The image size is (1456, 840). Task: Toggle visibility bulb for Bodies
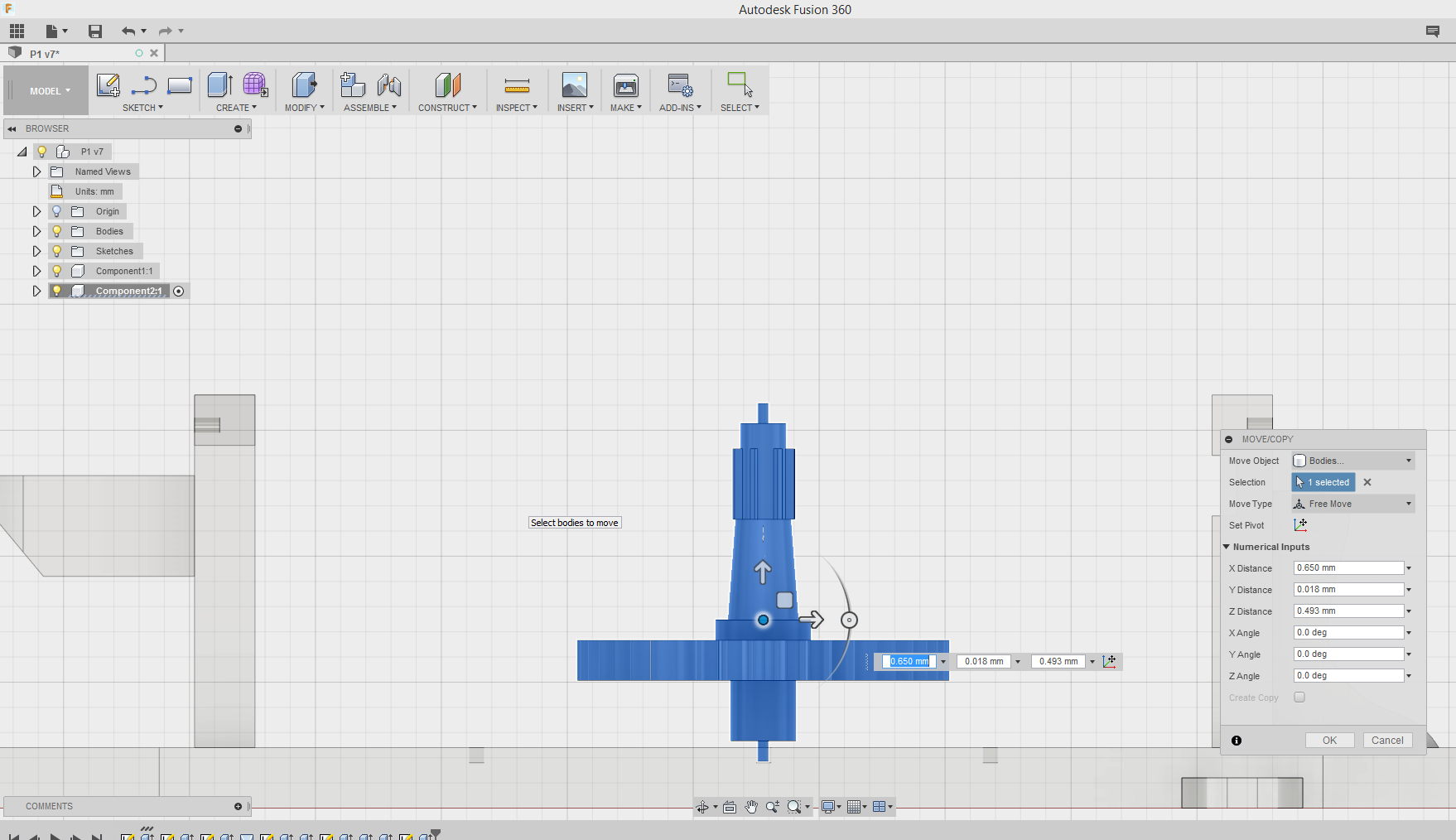point(56,231)
